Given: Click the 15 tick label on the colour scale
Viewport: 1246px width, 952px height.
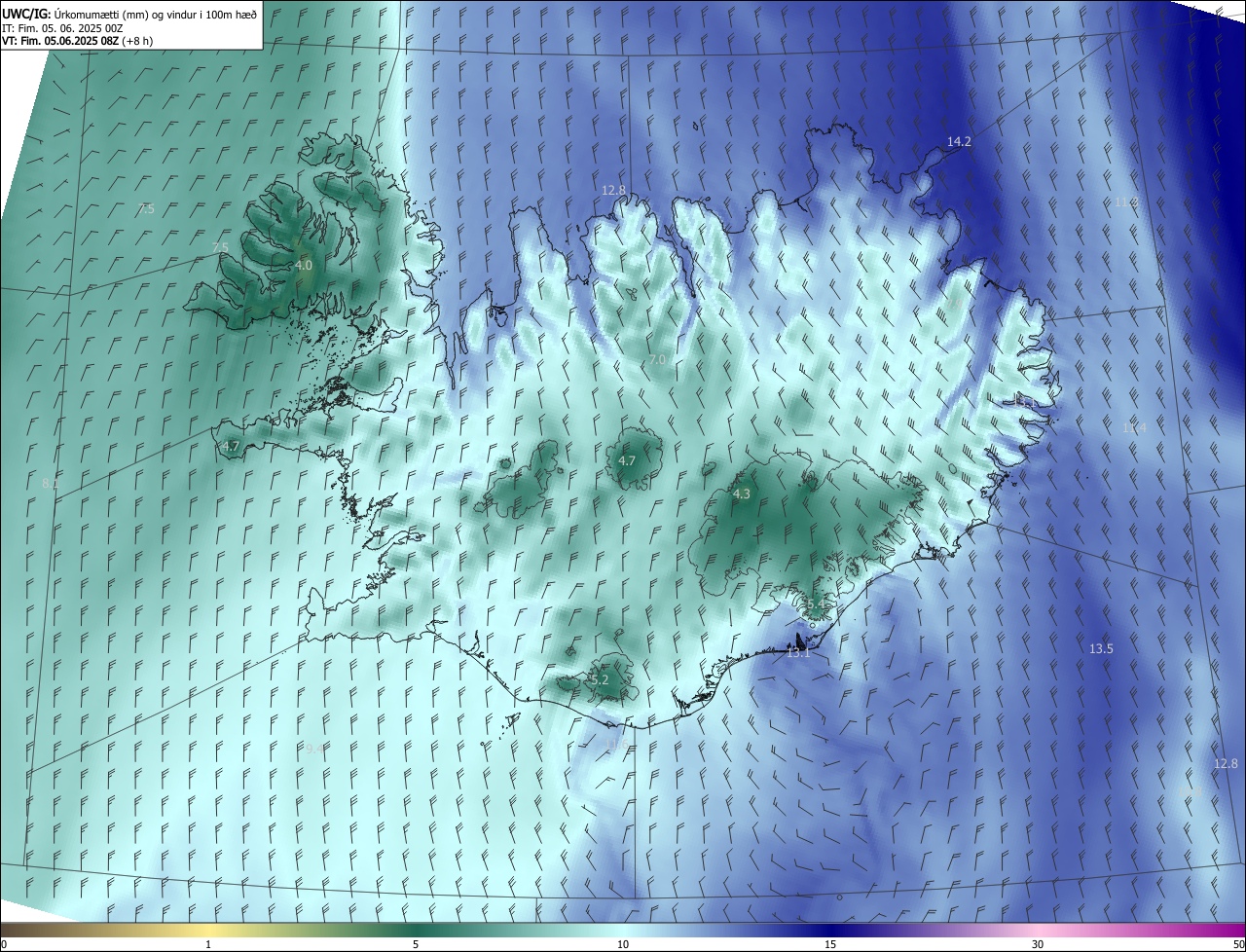Looking at the screenshot, I should tap(830, 945).
